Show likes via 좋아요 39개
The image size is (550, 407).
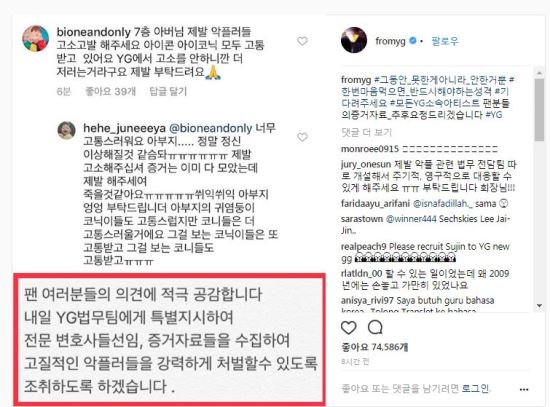[x=110, y=91]
